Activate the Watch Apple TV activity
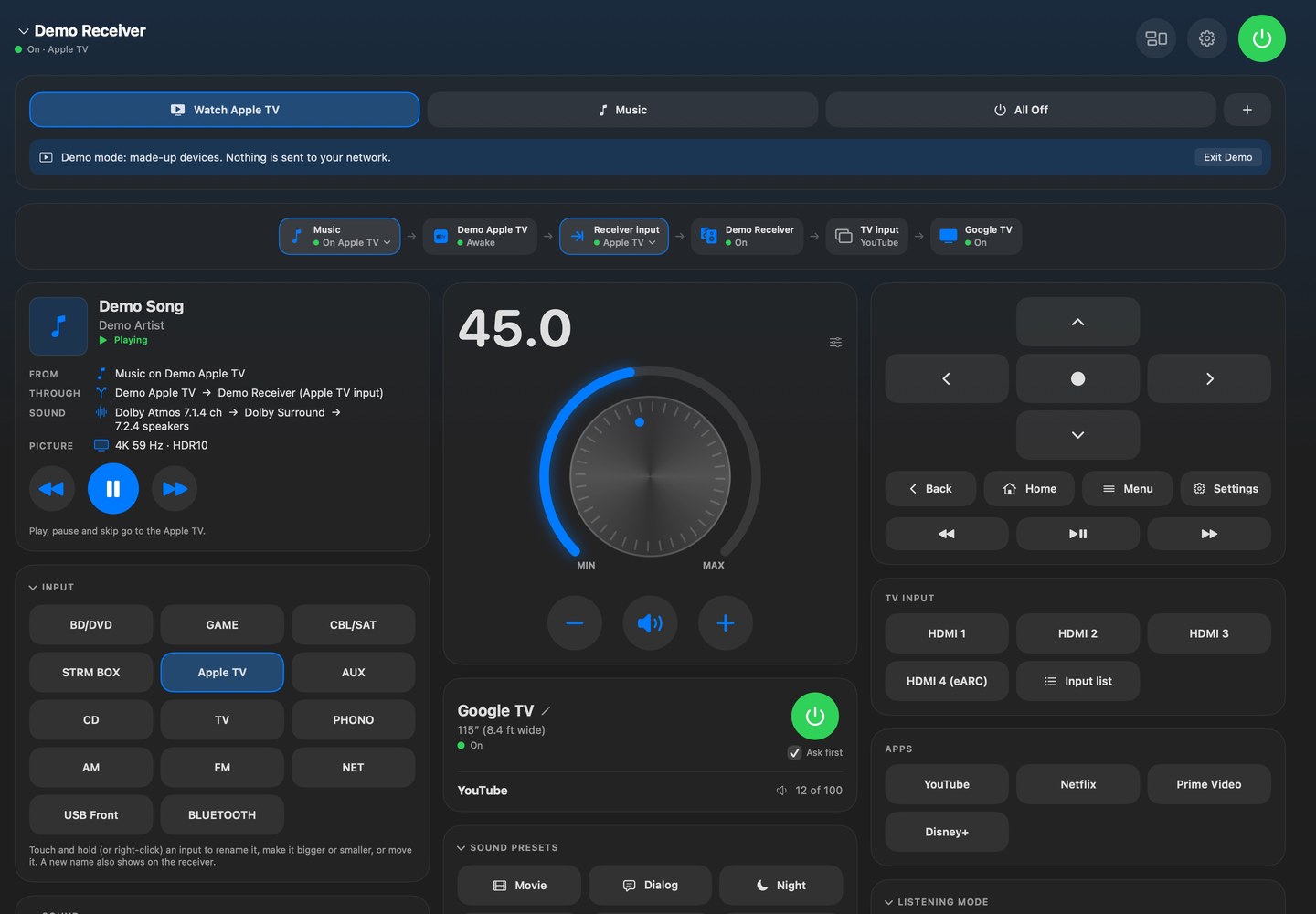The image size is (1316, 914). [x=225, y=110]
